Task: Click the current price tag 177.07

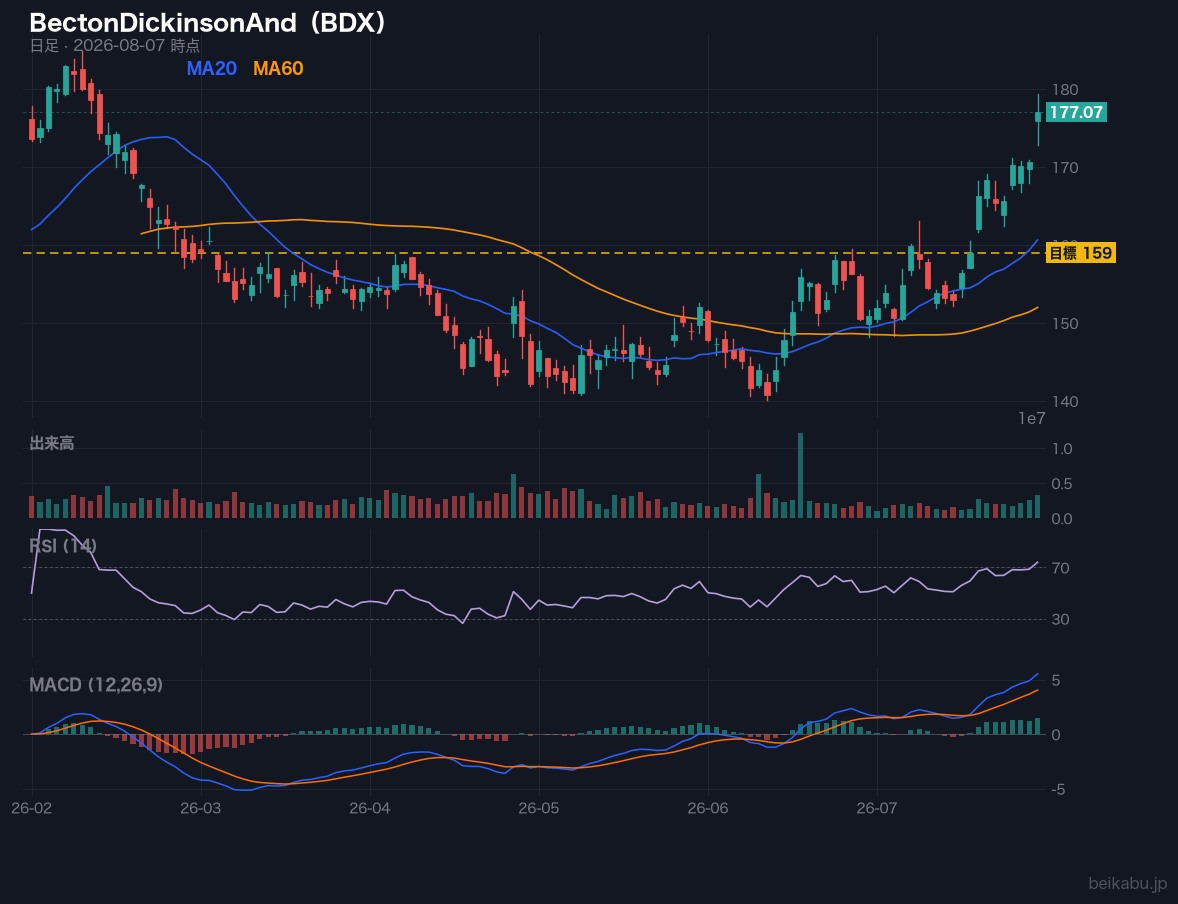Action: (1076, 113)
